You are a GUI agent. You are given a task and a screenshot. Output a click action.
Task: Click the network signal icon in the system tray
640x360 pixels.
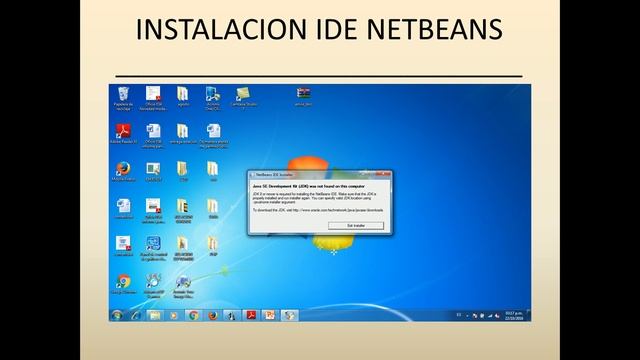tap(490, 316)
